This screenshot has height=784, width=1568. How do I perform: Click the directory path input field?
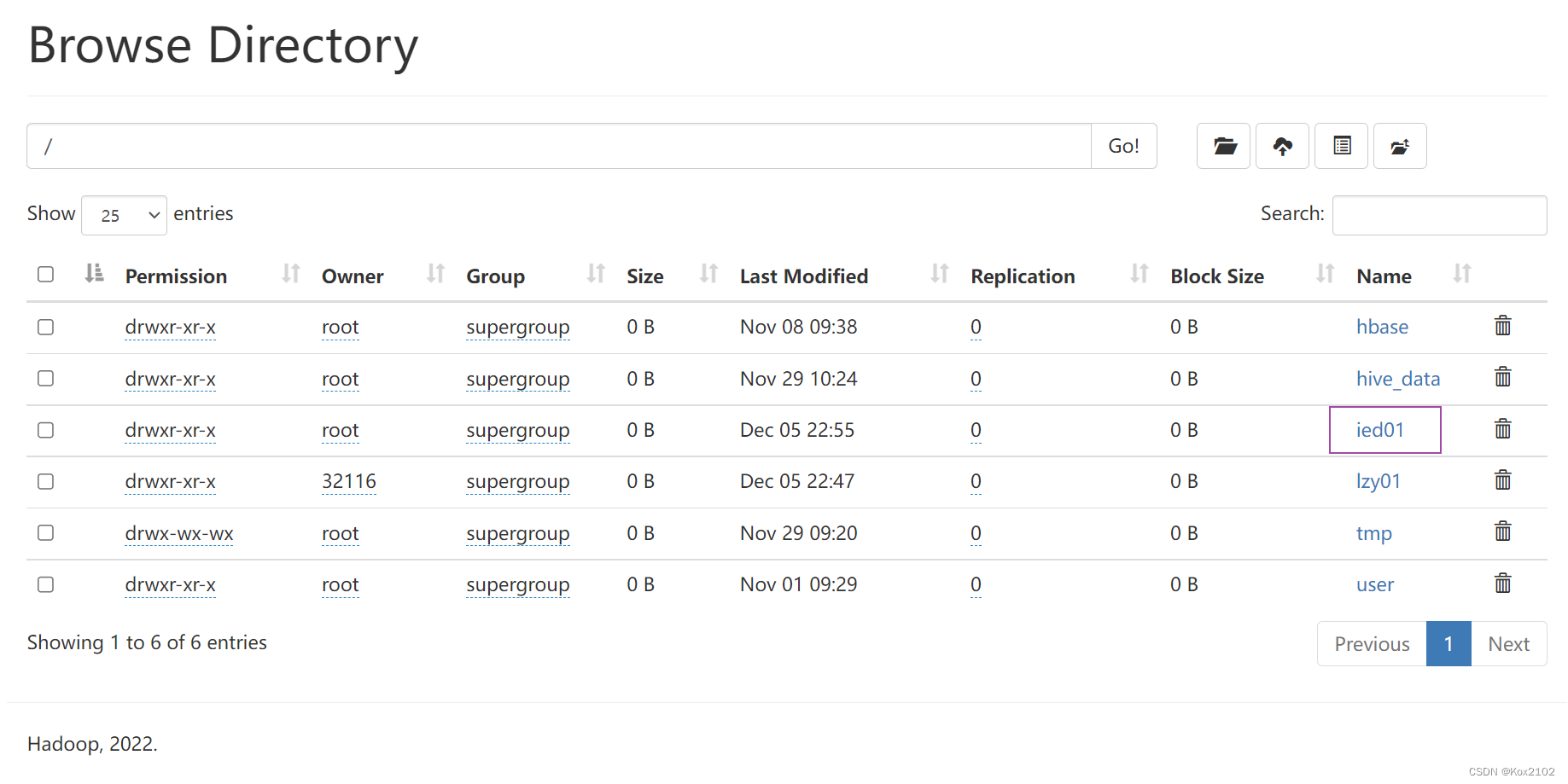point(559,146)
